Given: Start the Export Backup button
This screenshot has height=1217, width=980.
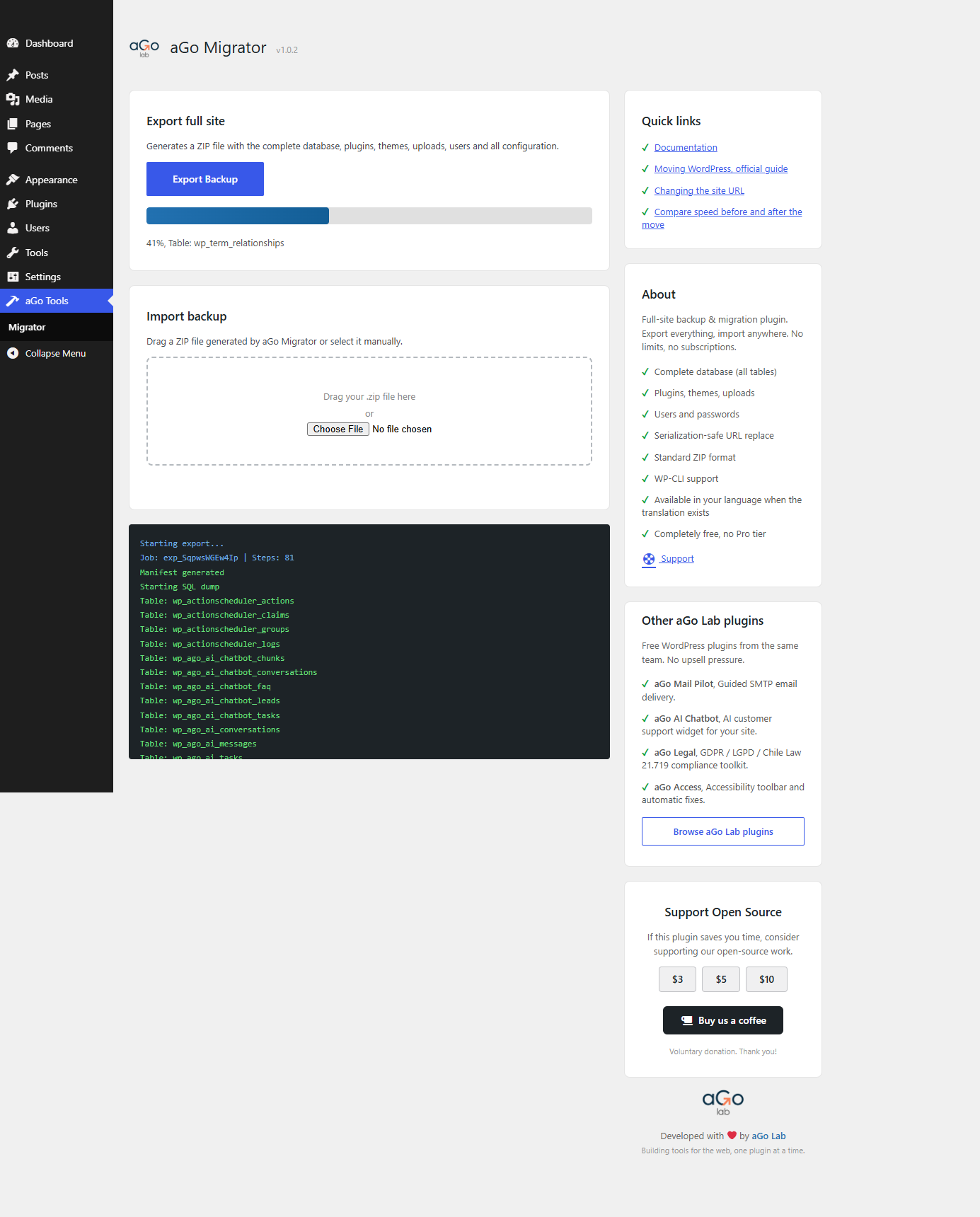Looking at the screenshot, I should pos(205,179).
